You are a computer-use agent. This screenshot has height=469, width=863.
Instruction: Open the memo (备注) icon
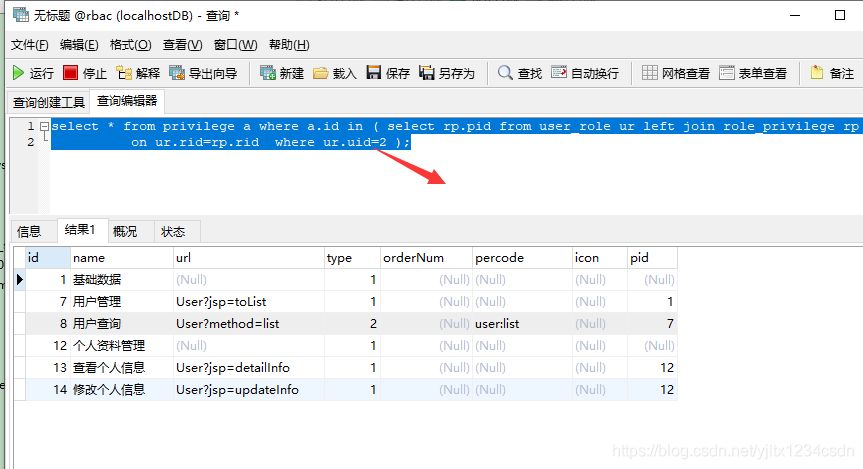[817, 73]
